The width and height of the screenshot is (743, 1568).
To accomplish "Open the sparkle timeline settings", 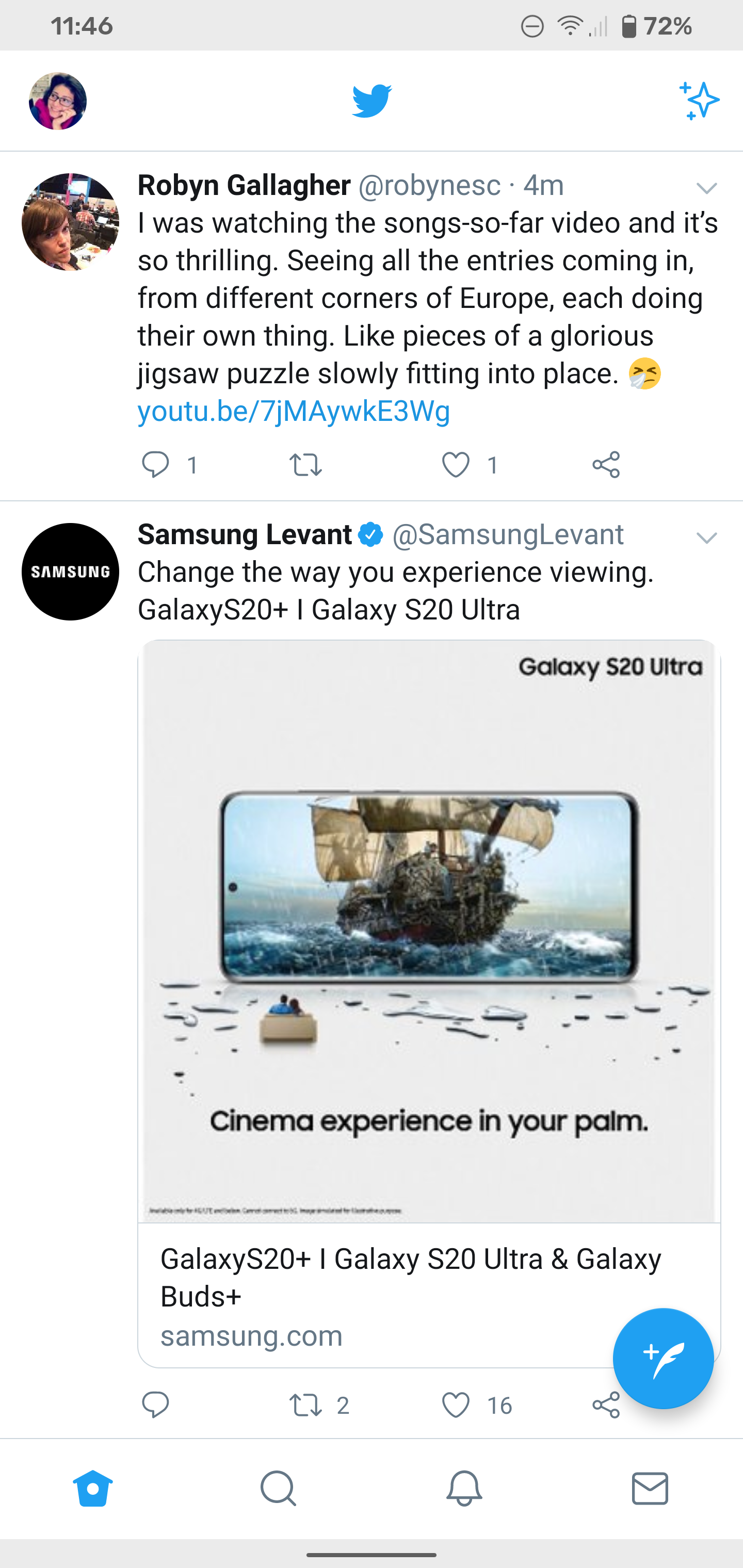I will (x=699, y=101).
